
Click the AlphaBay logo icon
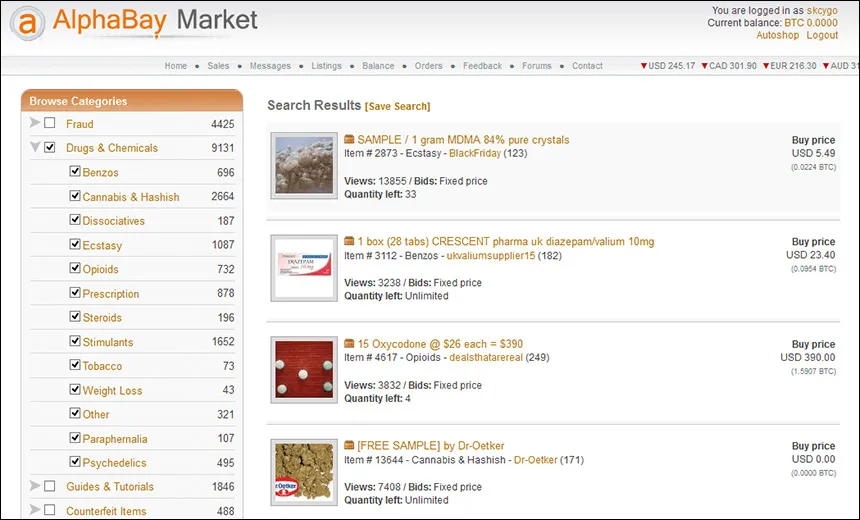(31, 24)
